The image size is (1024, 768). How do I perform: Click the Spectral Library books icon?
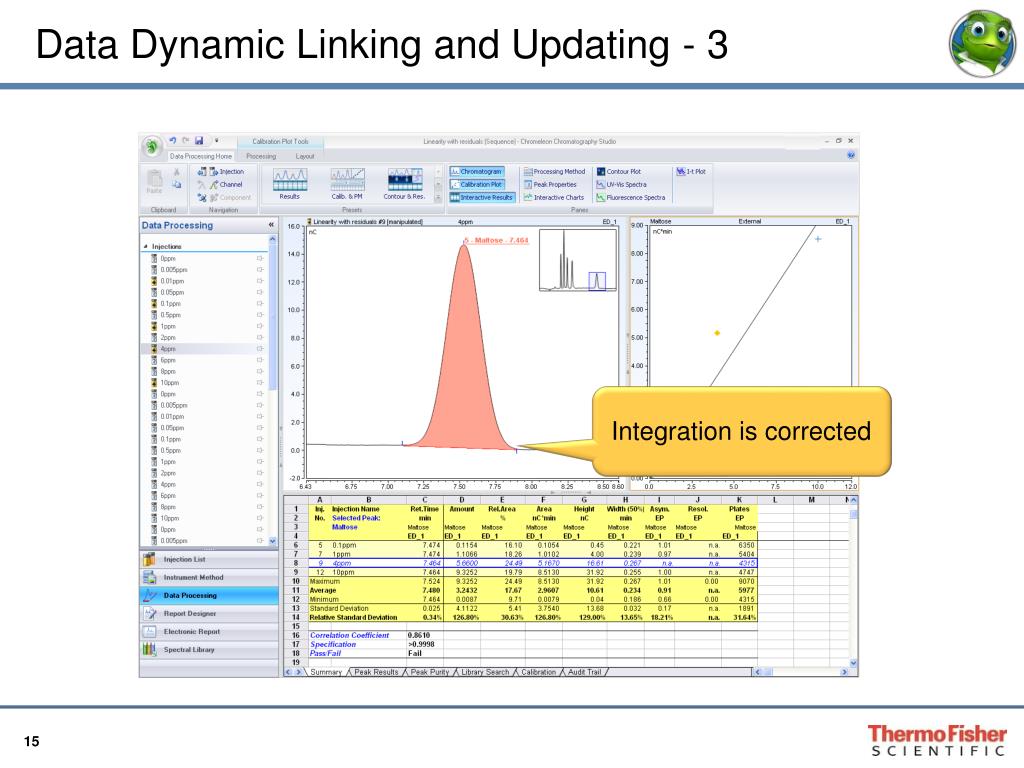tap(150, 650)
